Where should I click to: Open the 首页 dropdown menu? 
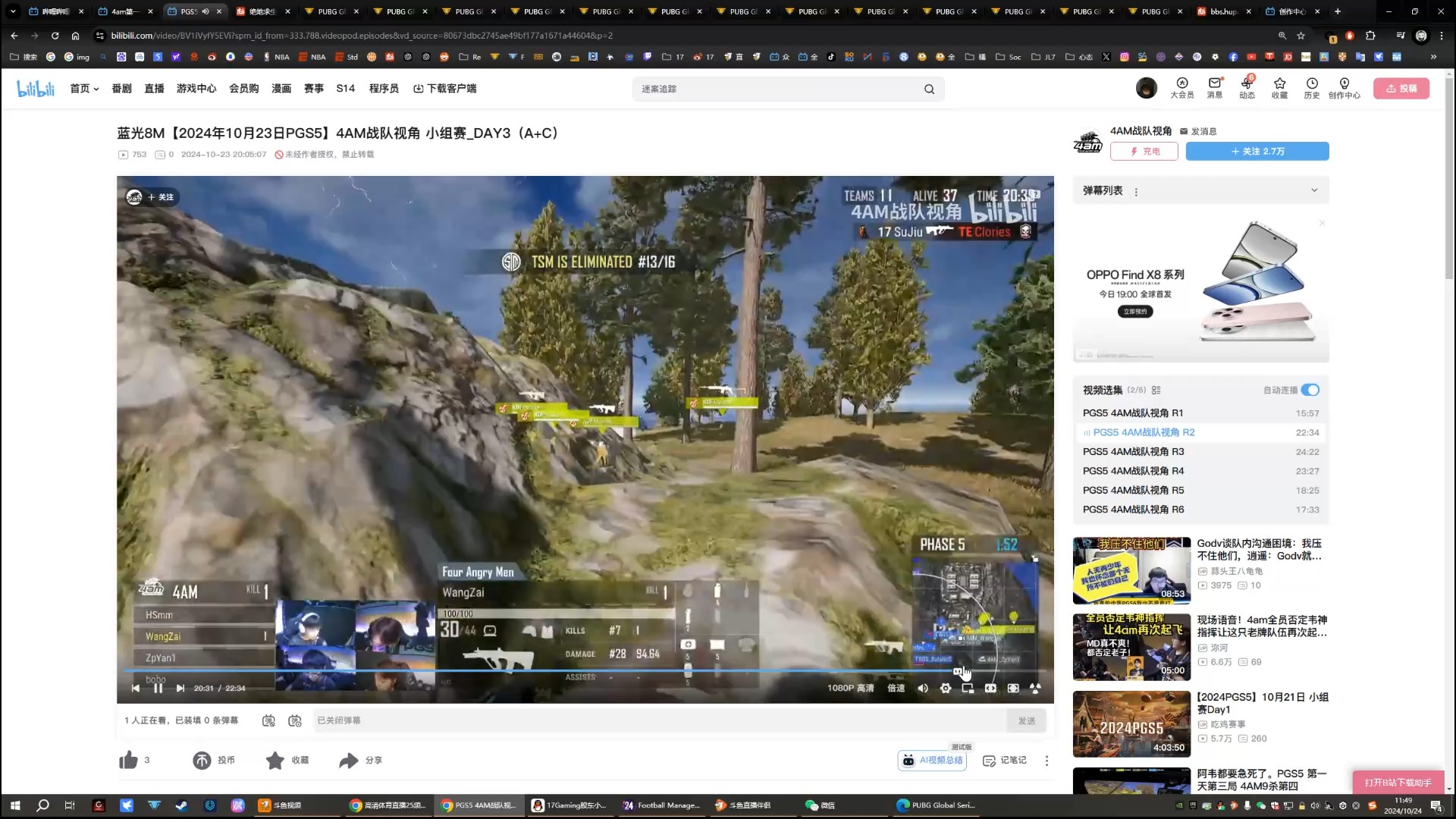[x=84, y=89]
